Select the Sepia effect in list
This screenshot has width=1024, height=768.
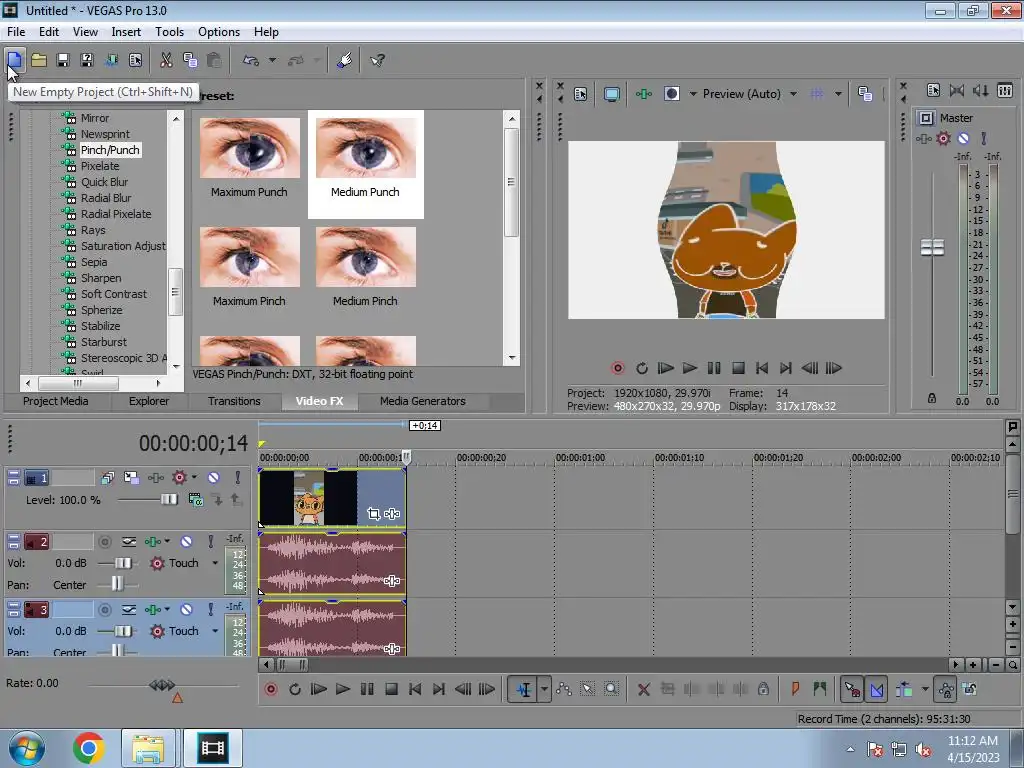pos(94,262)
